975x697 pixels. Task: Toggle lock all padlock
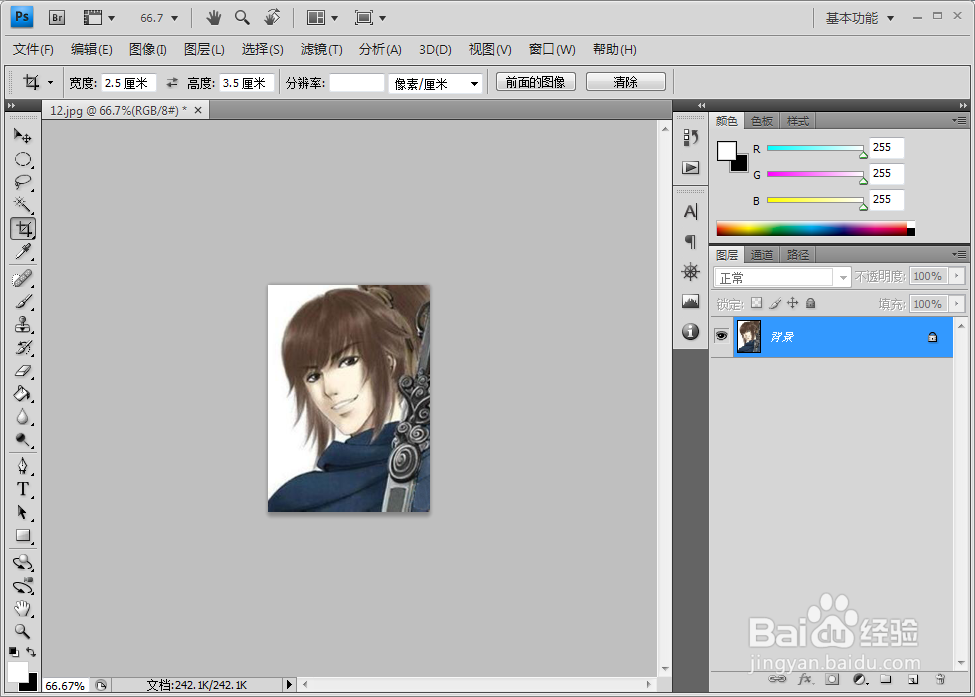(810, 303)
